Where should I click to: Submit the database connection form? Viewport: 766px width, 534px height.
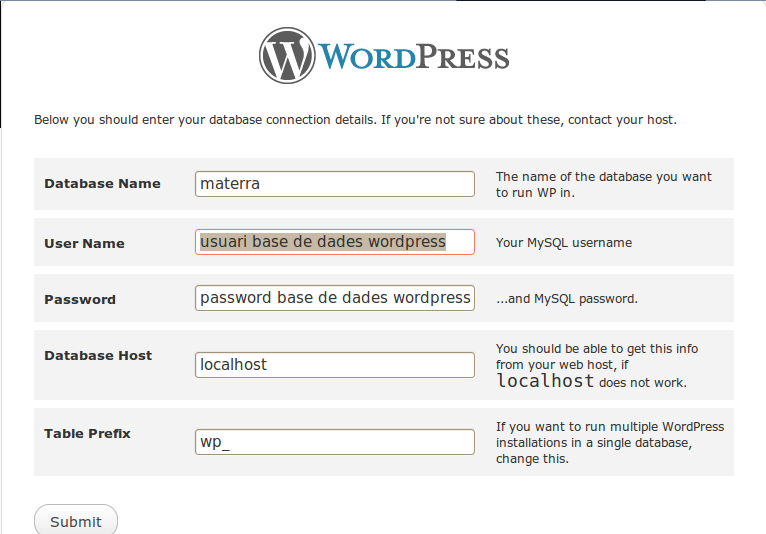tap(76, 520)
